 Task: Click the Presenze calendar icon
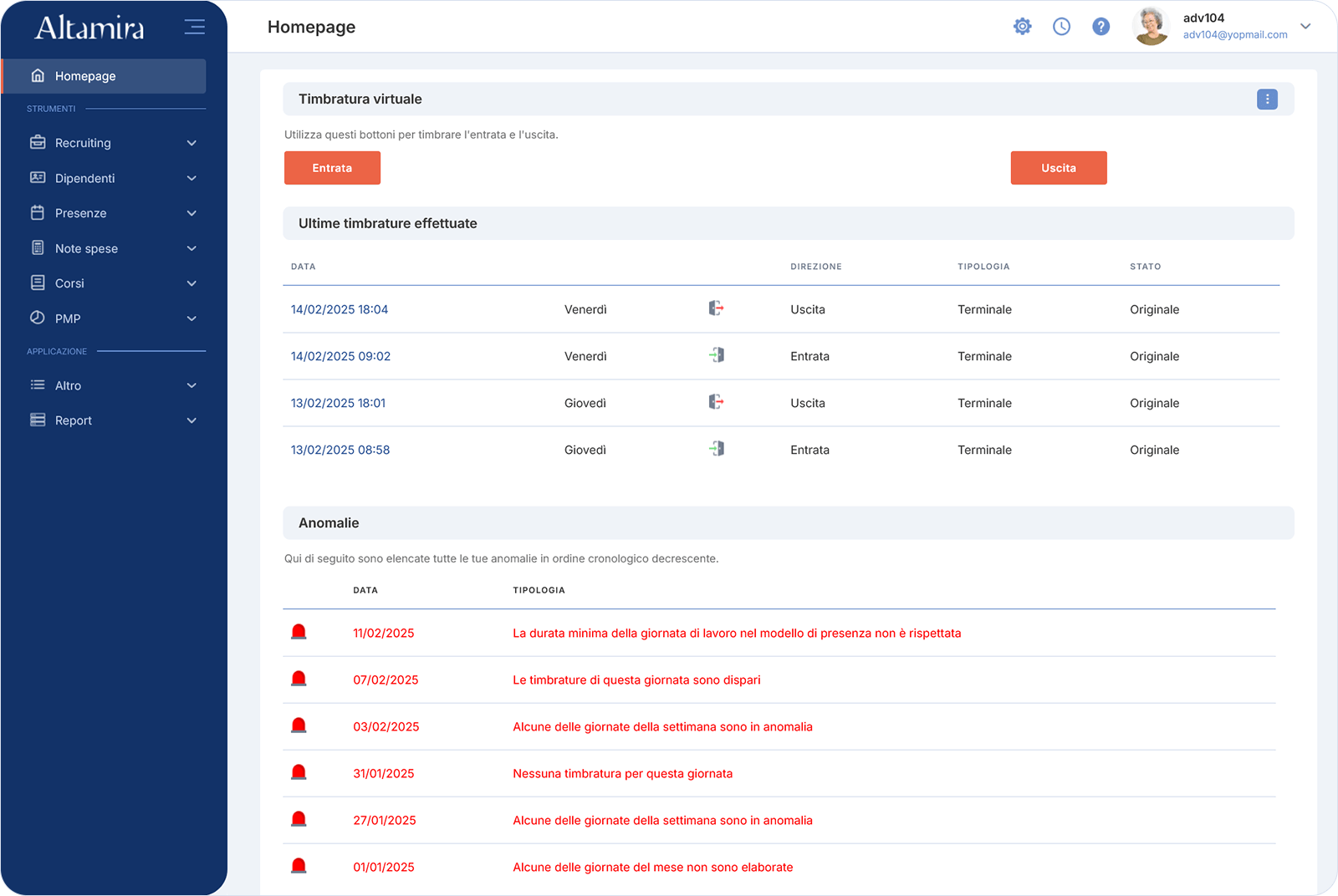pos(38,212)
